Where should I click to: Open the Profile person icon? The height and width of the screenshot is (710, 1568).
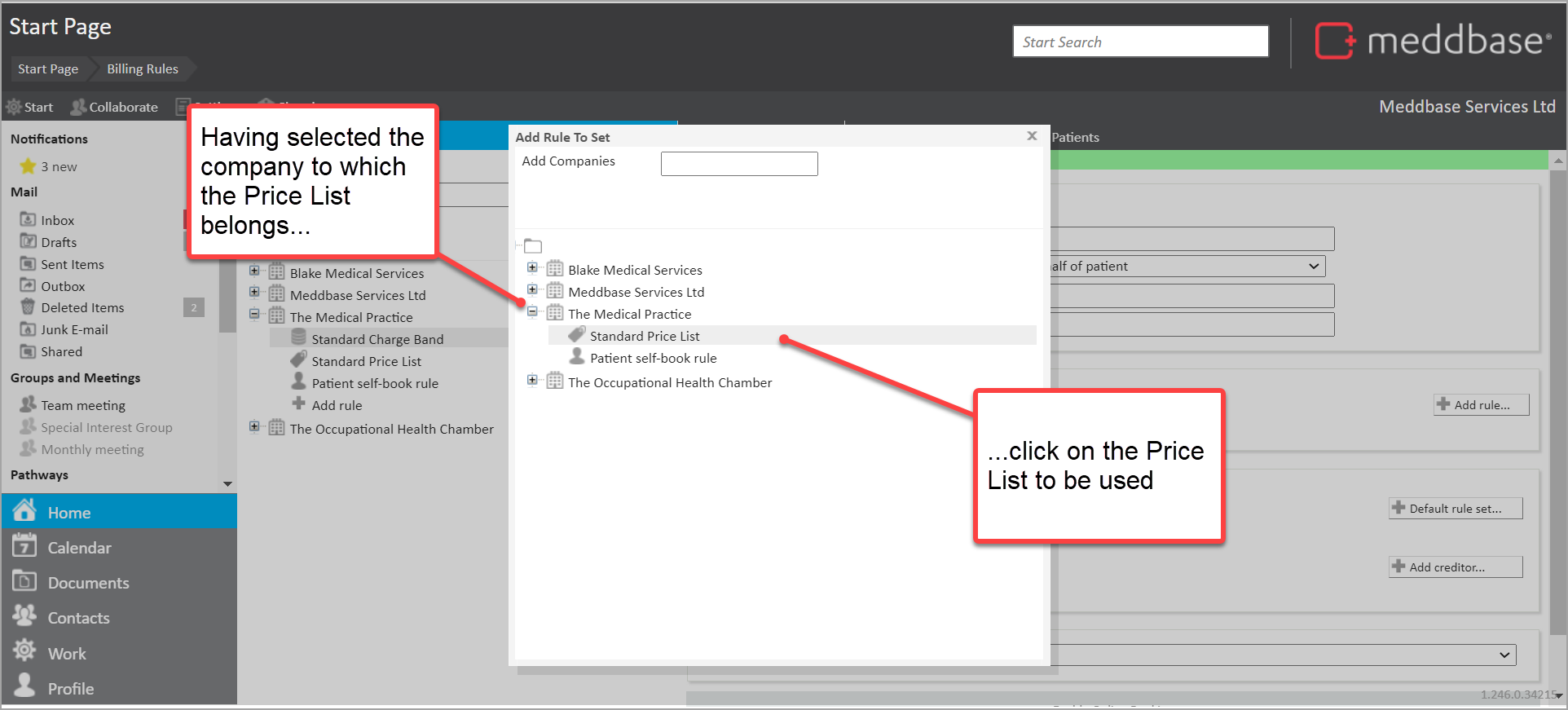[x=24, y=686]
